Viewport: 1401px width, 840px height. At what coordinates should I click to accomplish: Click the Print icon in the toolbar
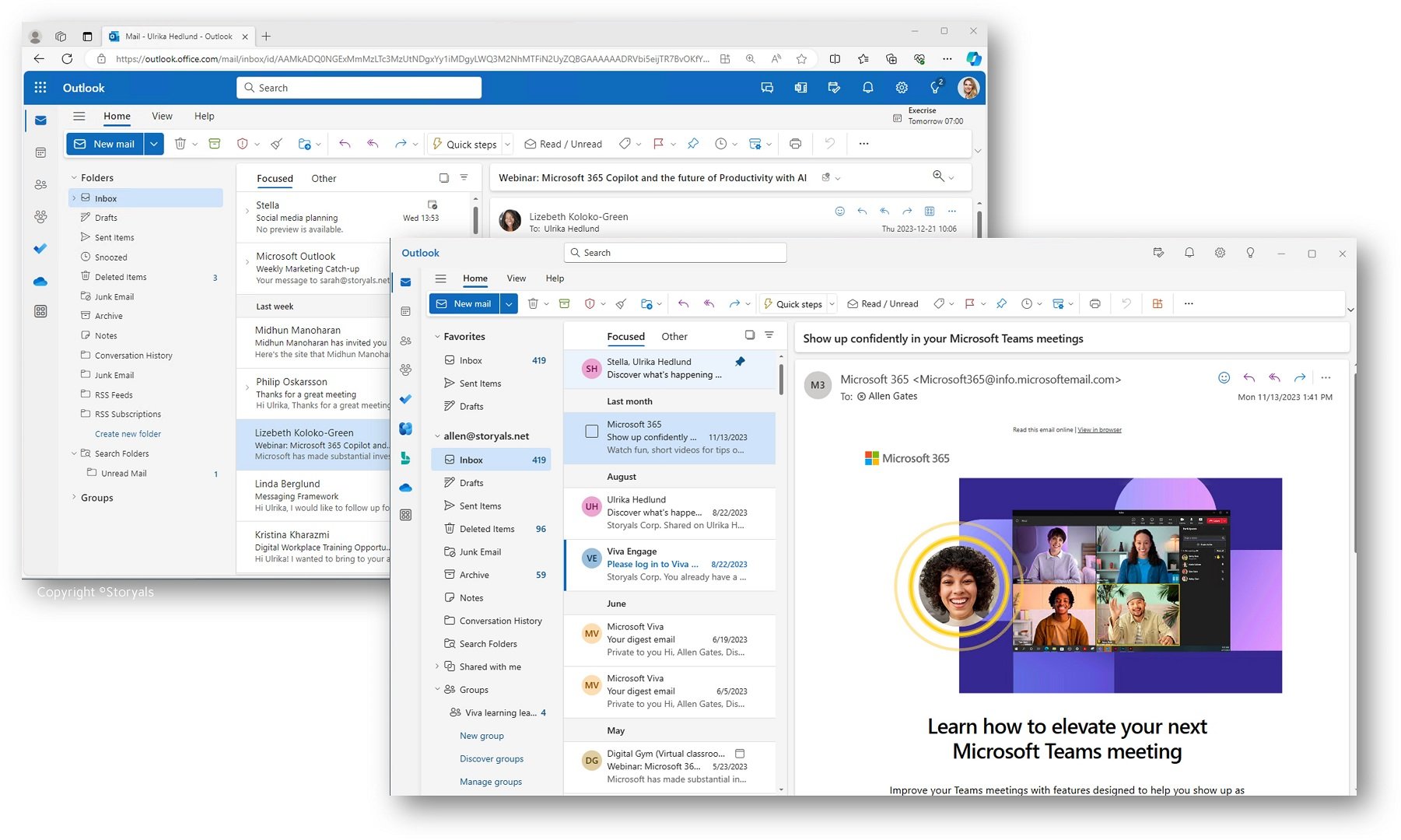coord(1095,303)
